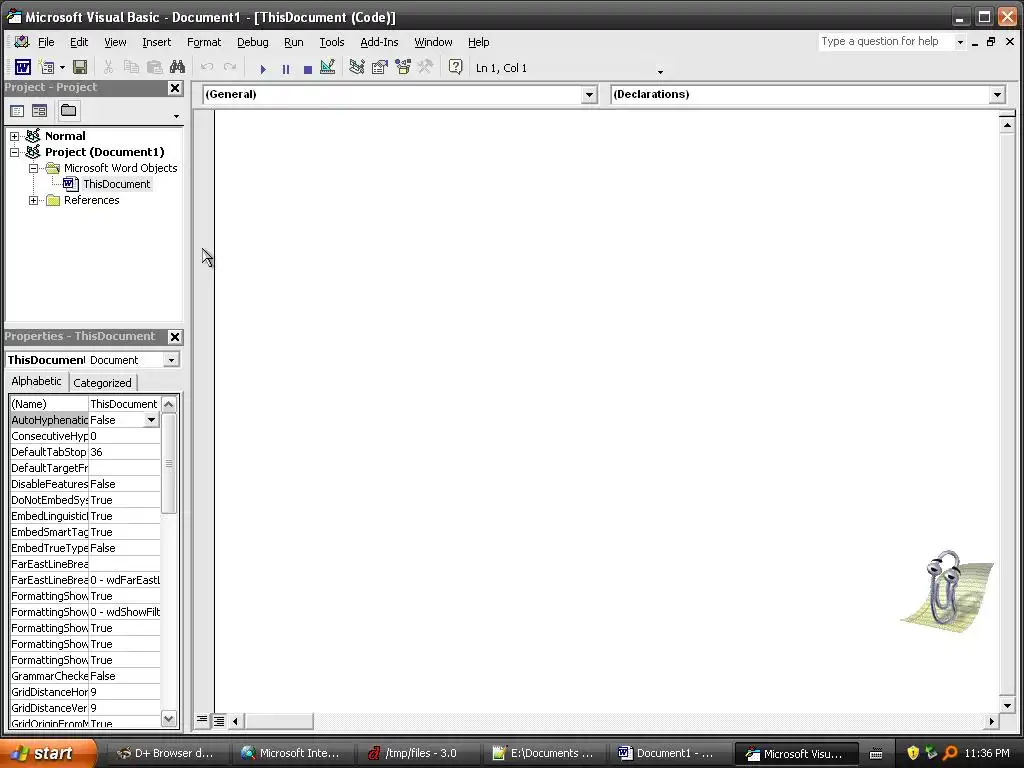Save the document with the floppy disk icon
The height and width of the screenshot is (768, 1024).
[x=80, y=67]
